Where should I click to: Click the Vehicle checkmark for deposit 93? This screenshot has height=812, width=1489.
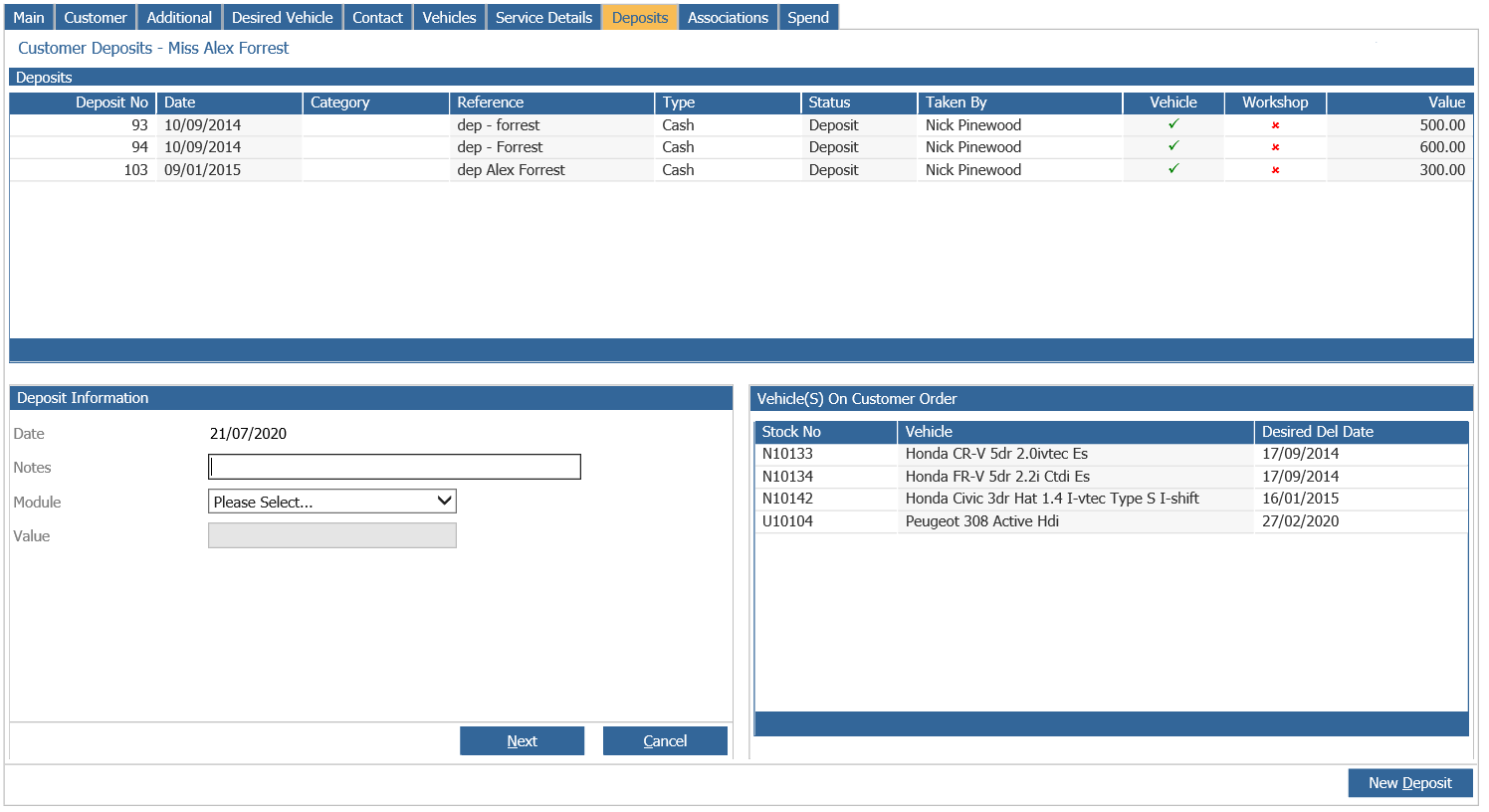(1173, 124)
